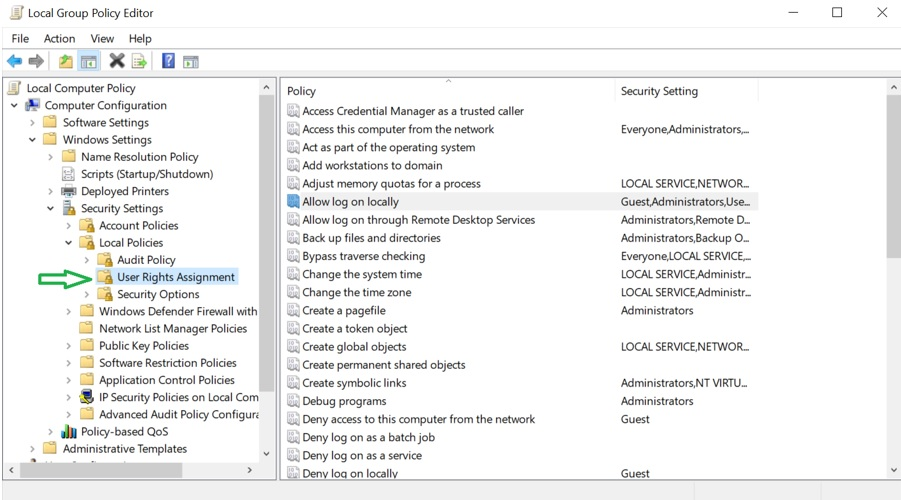Click the Export List toolbar icon
This screenshot has width=901, height=500.
tap(140, 62)
